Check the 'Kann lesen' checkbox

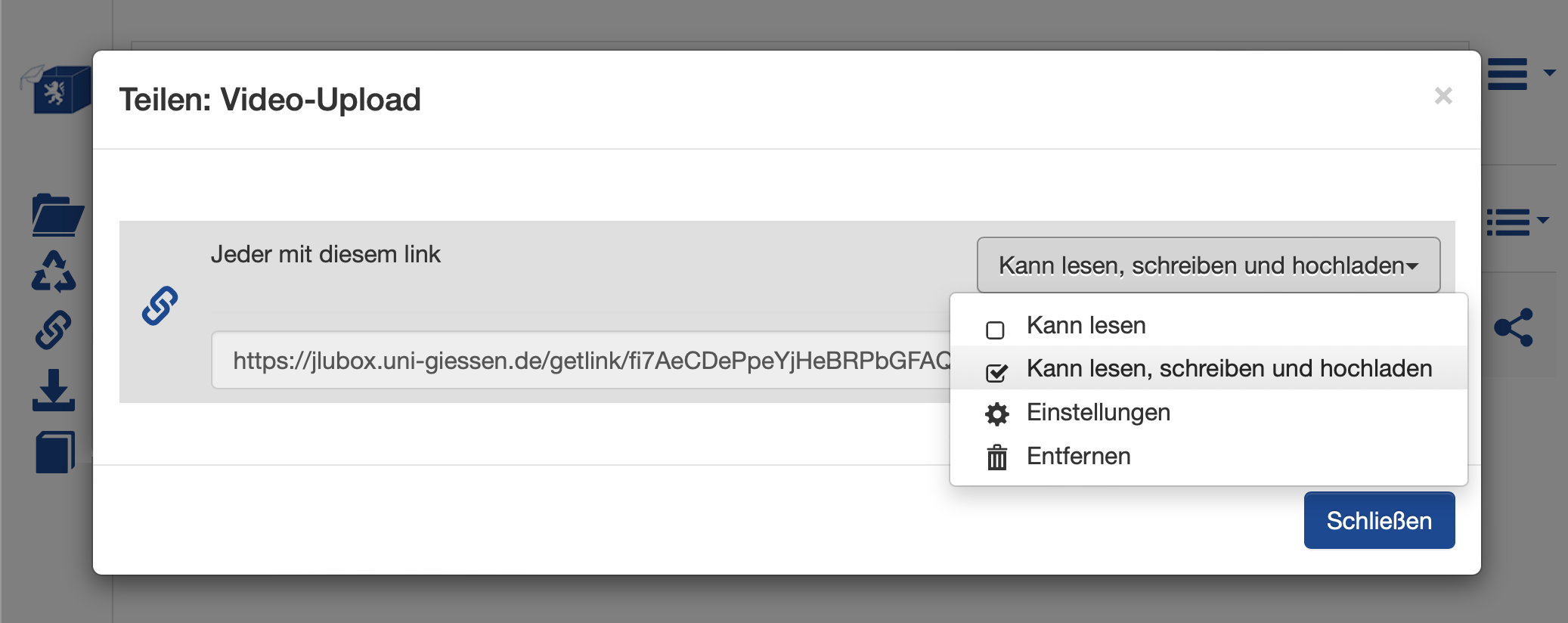(996, 330)
